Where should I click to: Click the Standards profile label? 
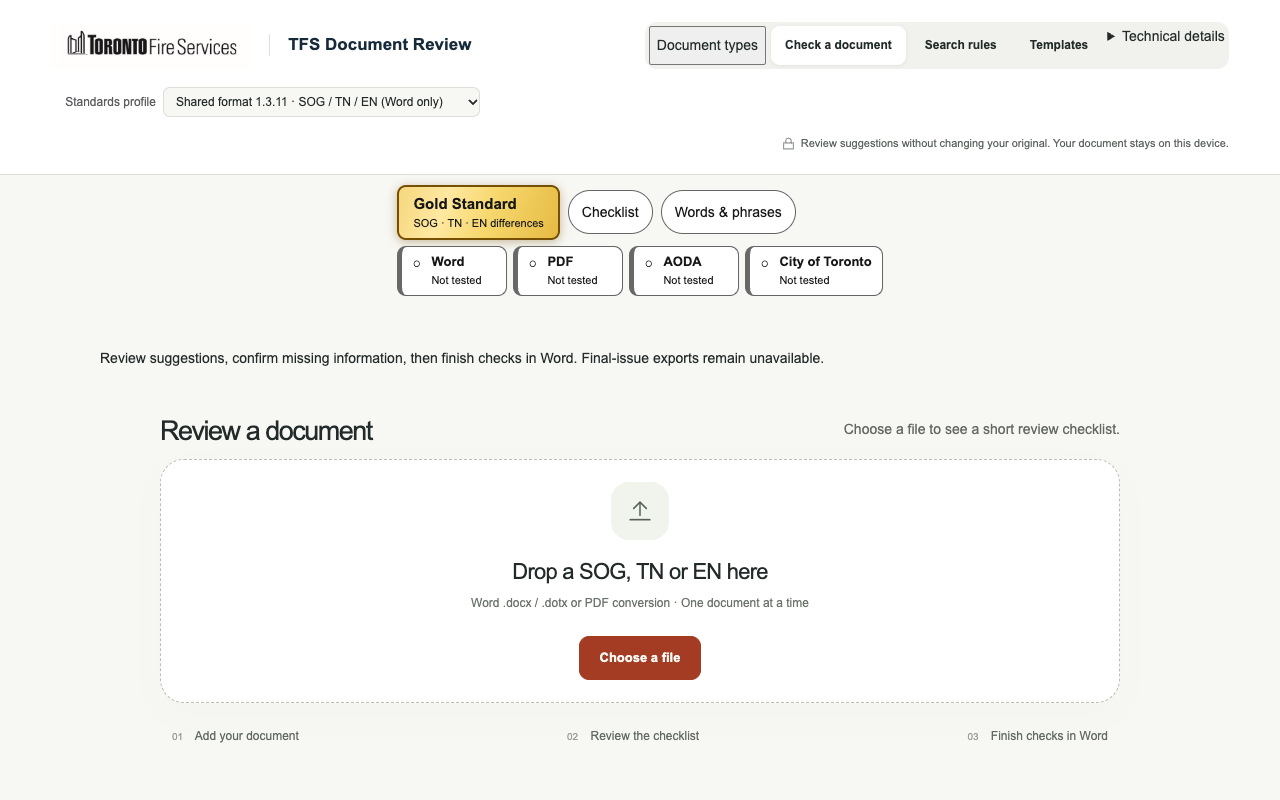point(110,102)
